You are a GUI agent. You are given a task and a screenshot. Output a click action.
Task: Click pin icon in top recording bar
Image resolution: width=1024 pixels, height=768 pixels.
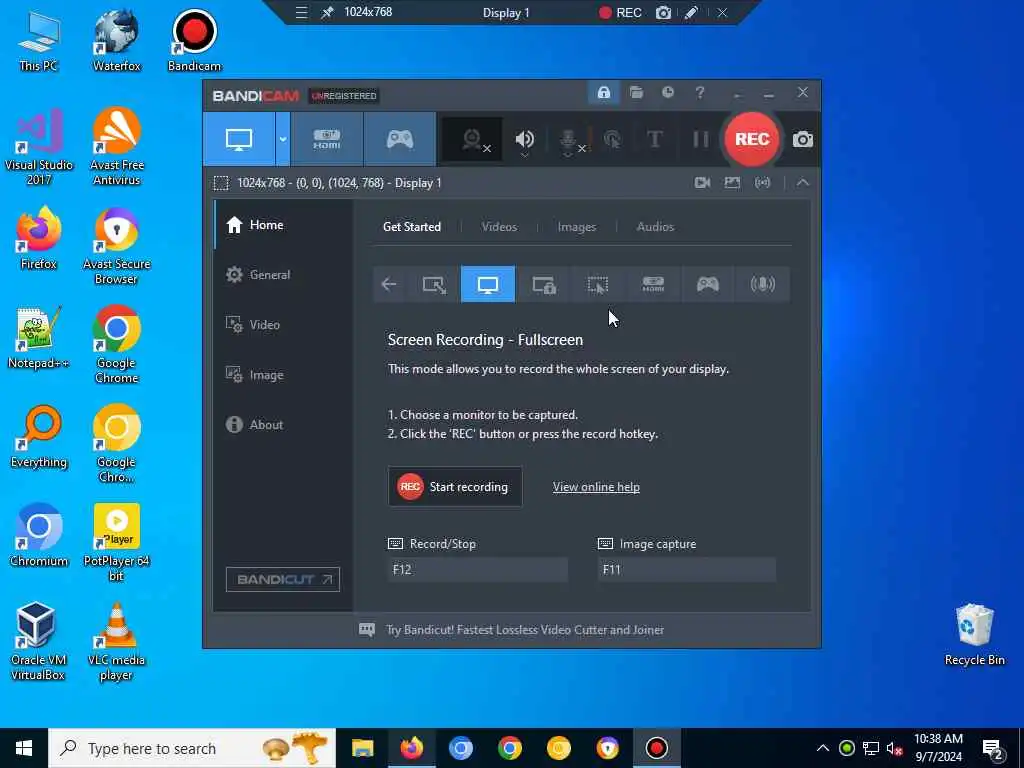coord(327,12)
